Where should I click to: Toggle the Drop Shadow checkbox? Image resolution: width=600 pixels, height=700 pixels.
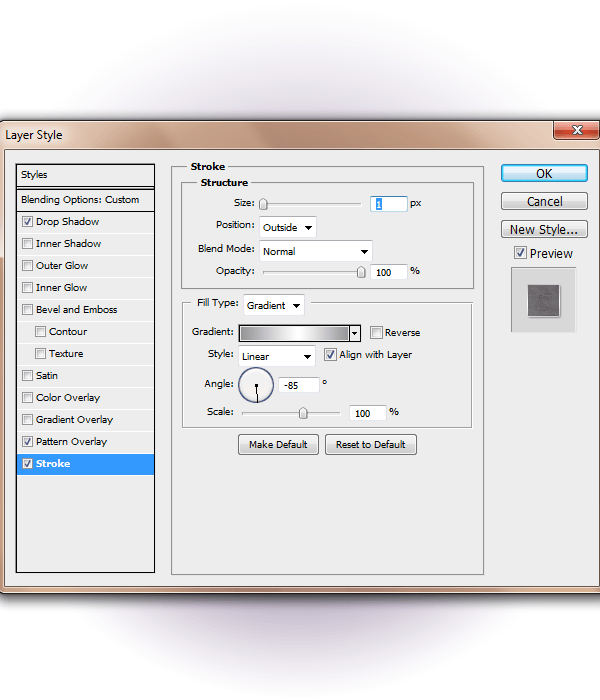[x=28, y=221]
